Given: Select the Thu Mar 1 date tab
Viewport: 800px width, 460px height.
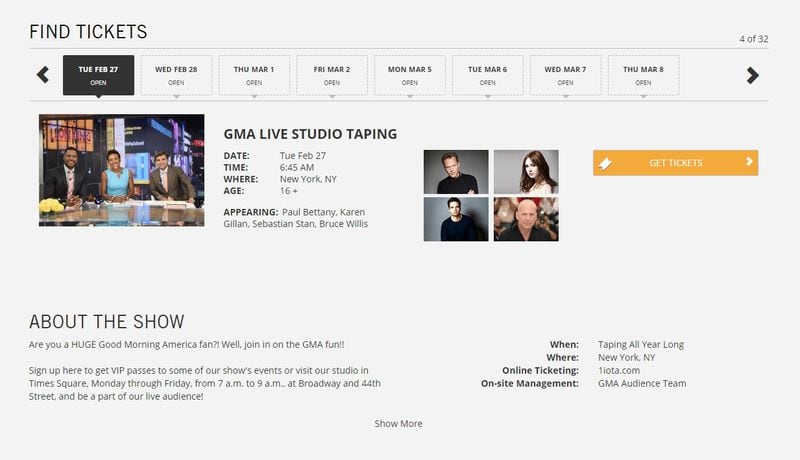Looking at the screenshot, I should click(254, 75).
